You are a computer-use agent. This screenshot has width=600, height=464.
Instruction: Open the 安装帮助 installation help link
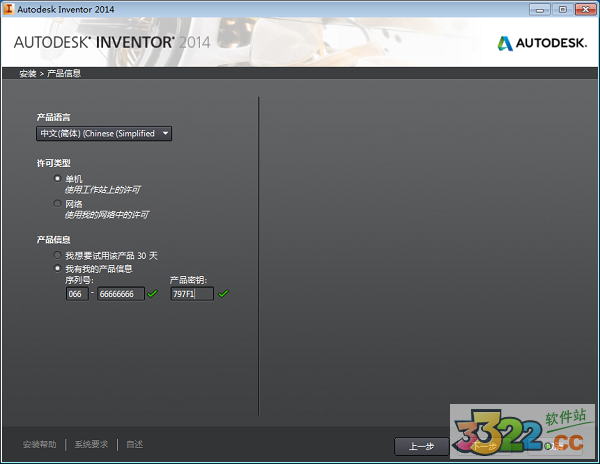click(39, 444)
